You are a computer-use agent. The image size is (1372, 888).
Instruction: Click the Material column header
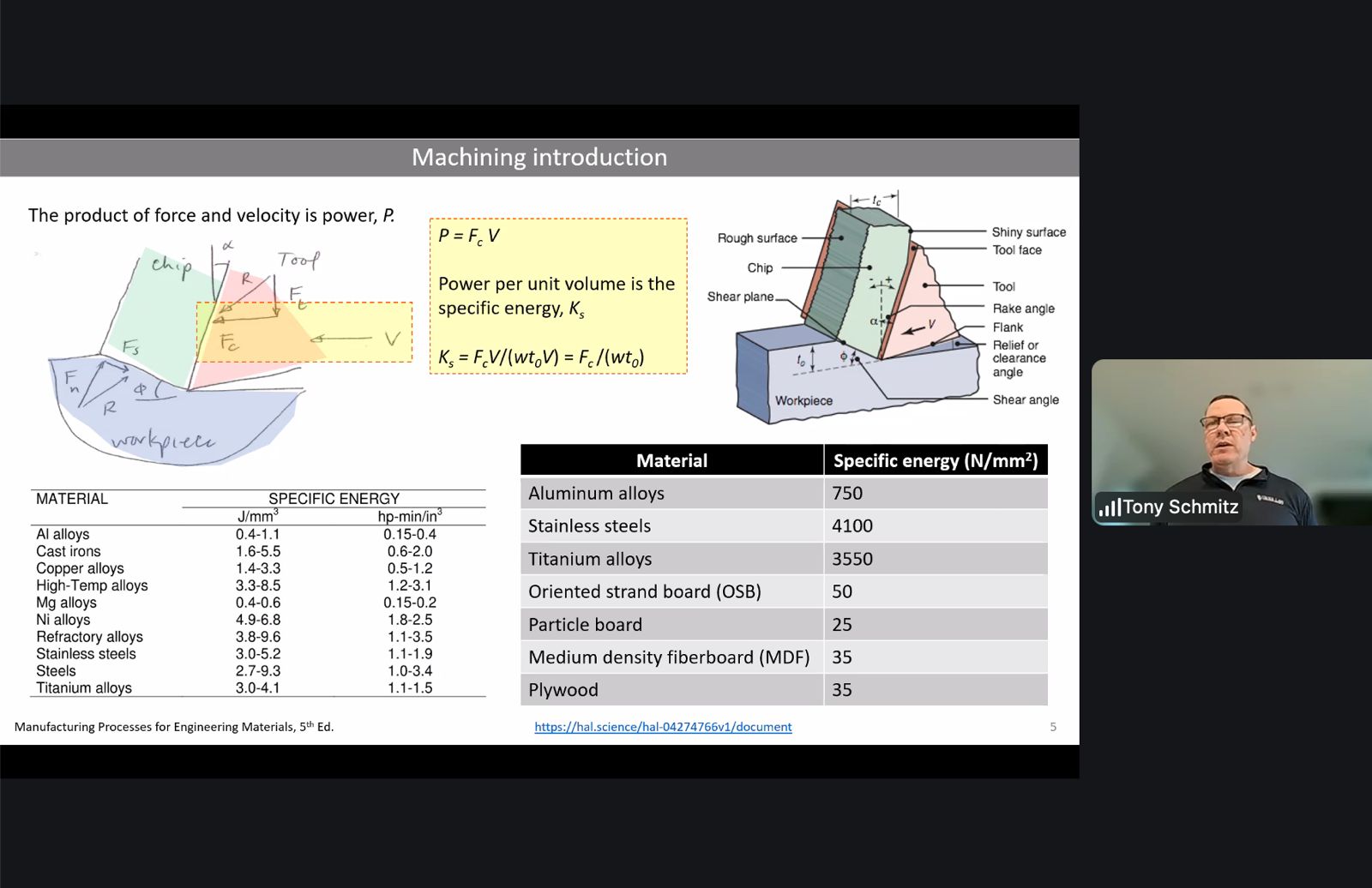tap(672, 460)
